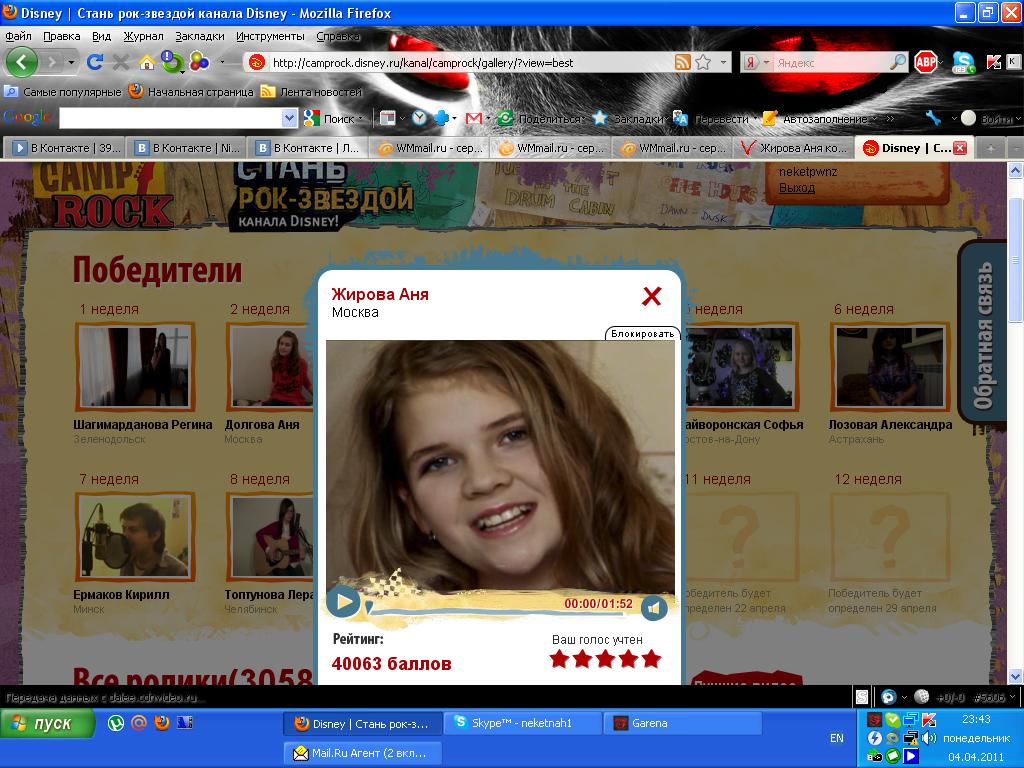Go back with the green Back arrow
The image size is (1024, 768).
coord(22,63)
